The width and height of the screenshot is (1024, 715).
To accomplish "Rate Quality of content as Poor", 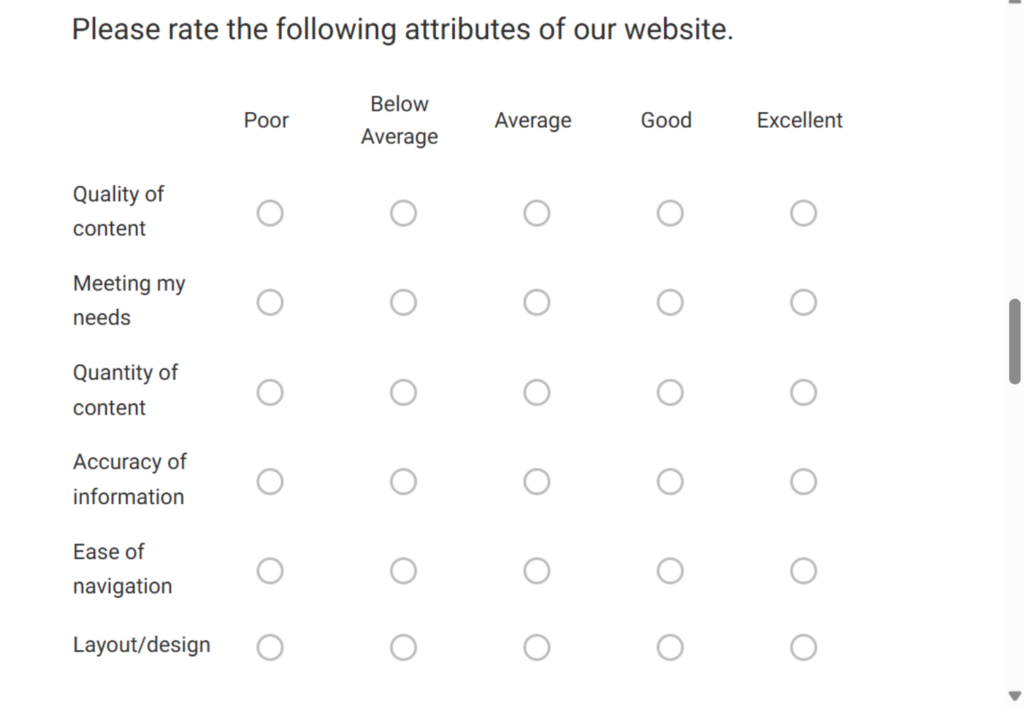I will coord(270,212).
